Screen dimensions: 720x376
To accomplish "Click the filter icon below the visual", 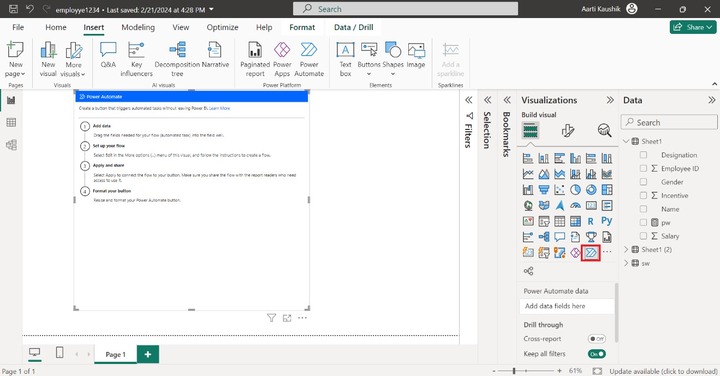I will coord(271,318).
